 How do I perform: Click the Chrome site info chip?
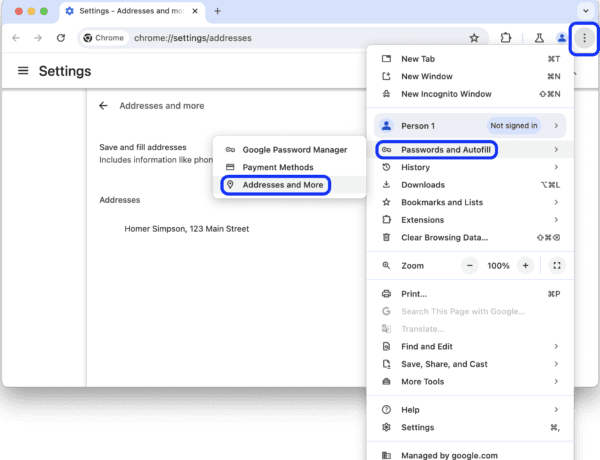coord(104,38)
